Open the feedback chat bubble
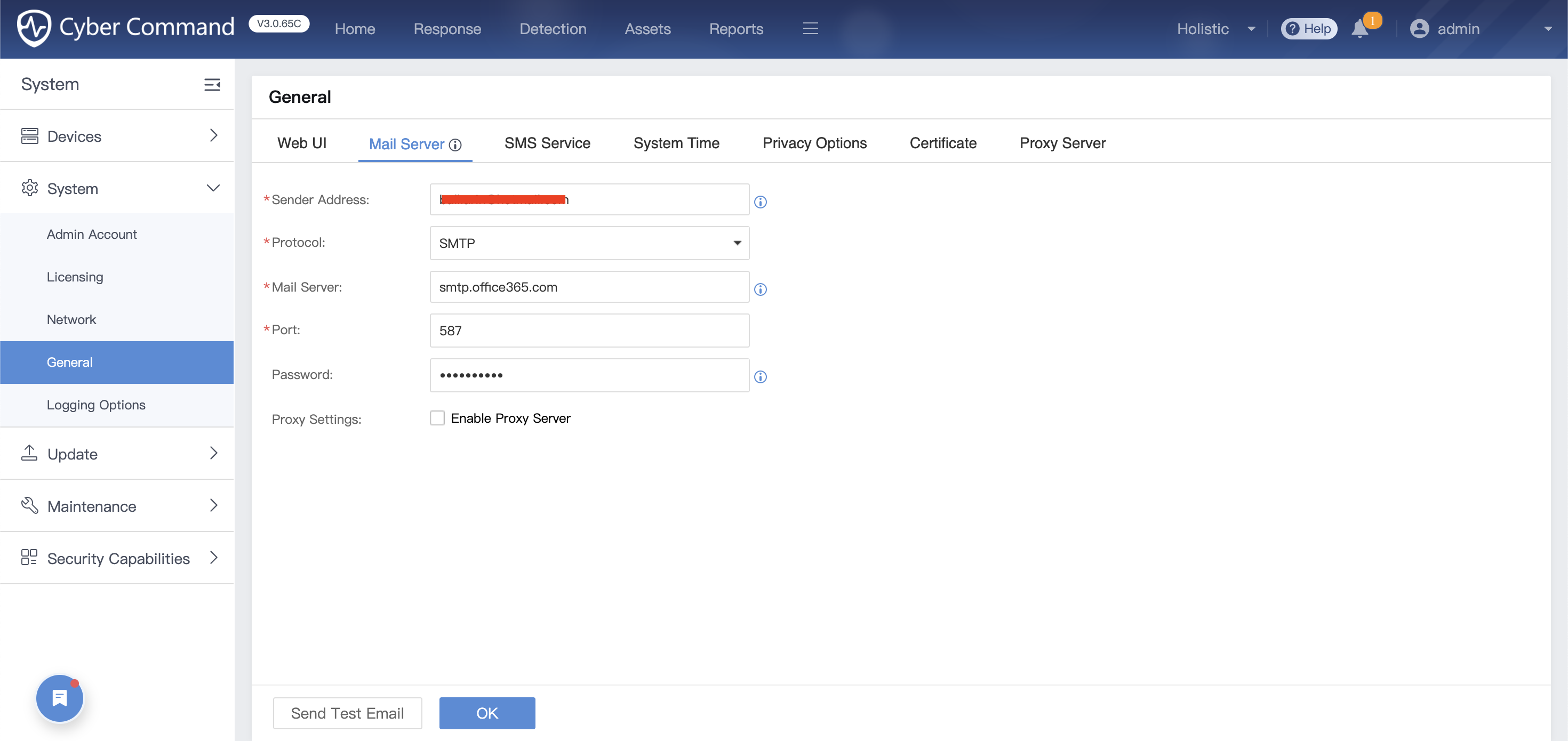1568x741 pixels. (x=59, y=698)
